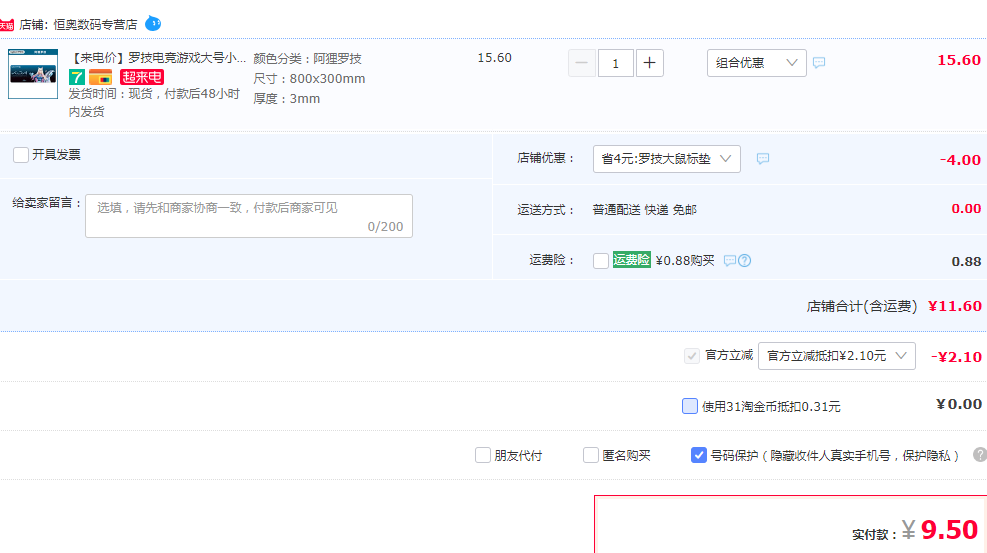
Task: Click the quantity input field showing 1
Action: (x=615, y=63)
